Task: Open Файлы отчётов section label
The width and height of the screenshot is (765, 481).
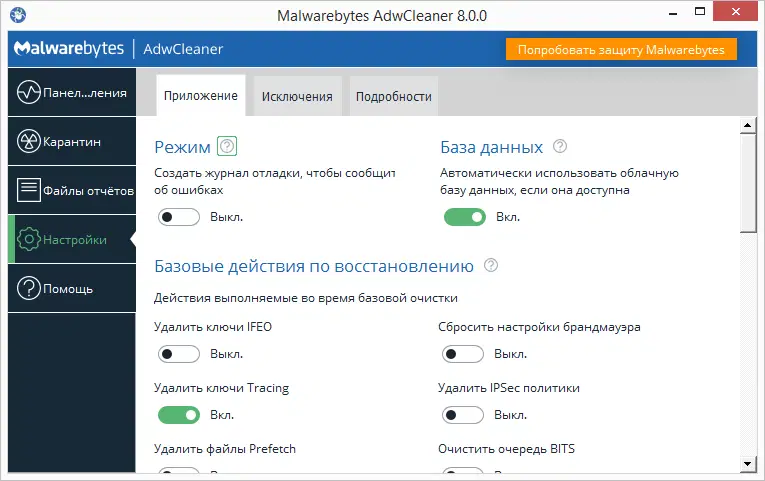Action: 88,191
